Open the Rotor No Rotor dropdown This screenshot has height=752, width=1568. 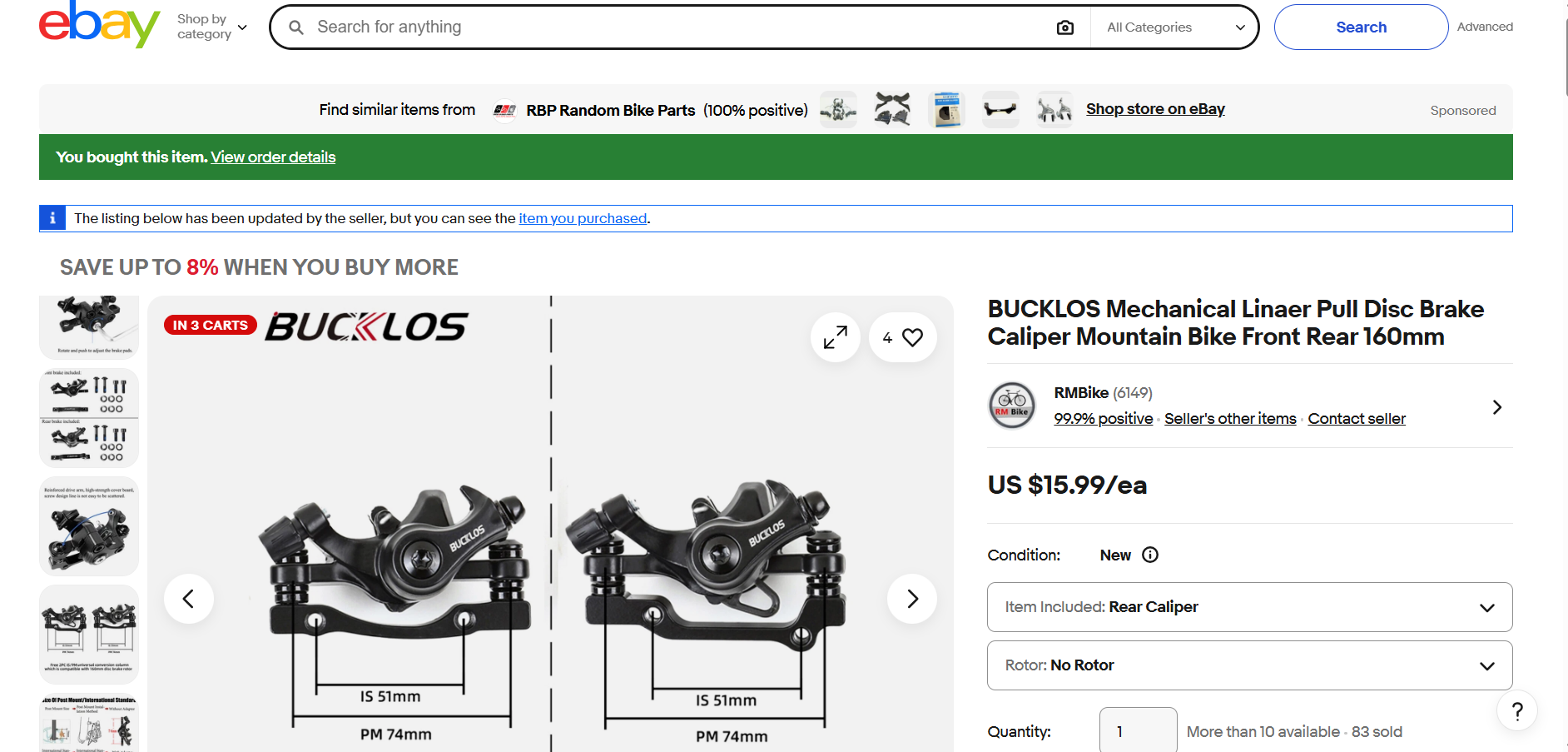[x=1249, y=665]
